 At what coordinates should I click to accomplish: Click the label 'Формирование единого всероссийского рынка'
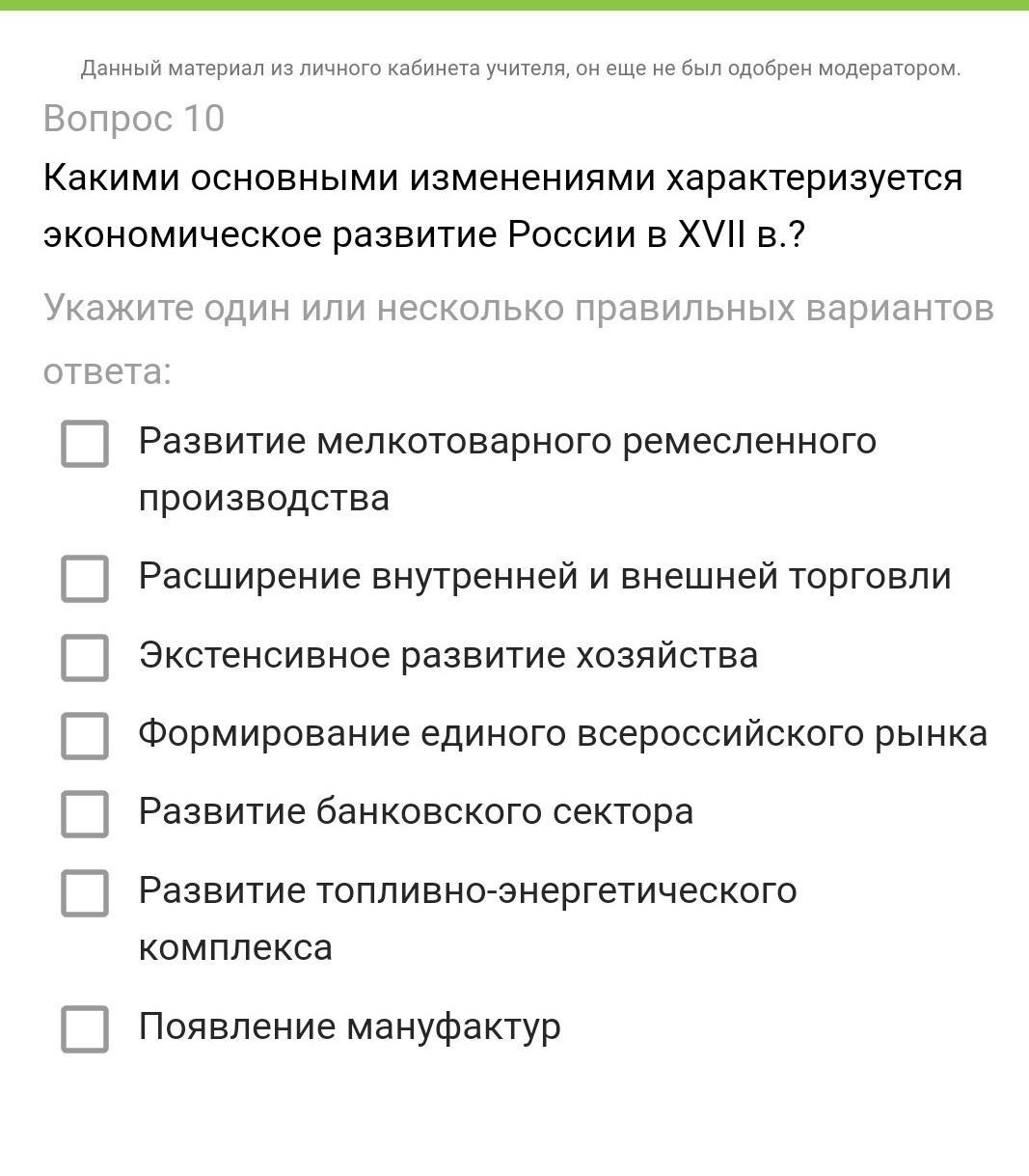(562, 733)
